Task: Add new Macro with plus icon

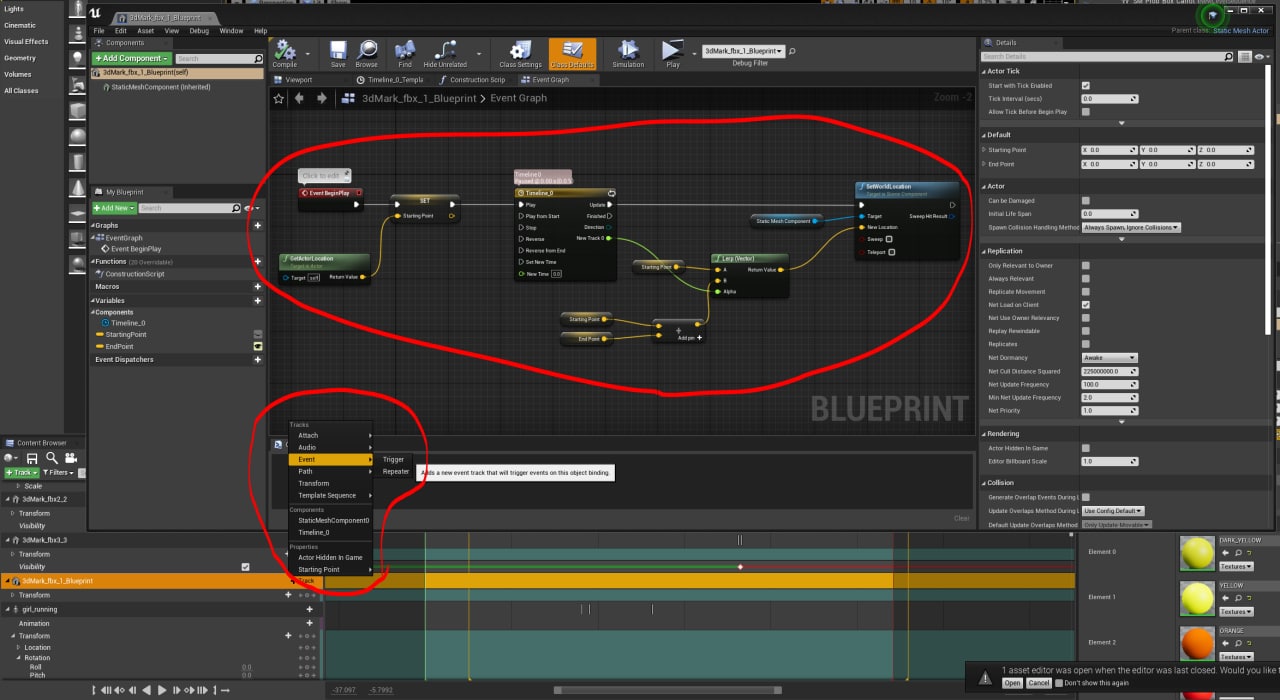Action: 258,286
